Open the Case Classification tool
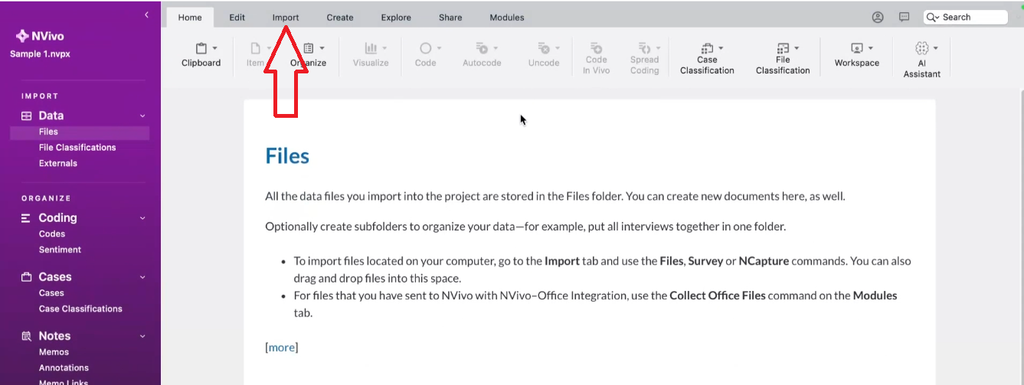 [x=707, y=59]
